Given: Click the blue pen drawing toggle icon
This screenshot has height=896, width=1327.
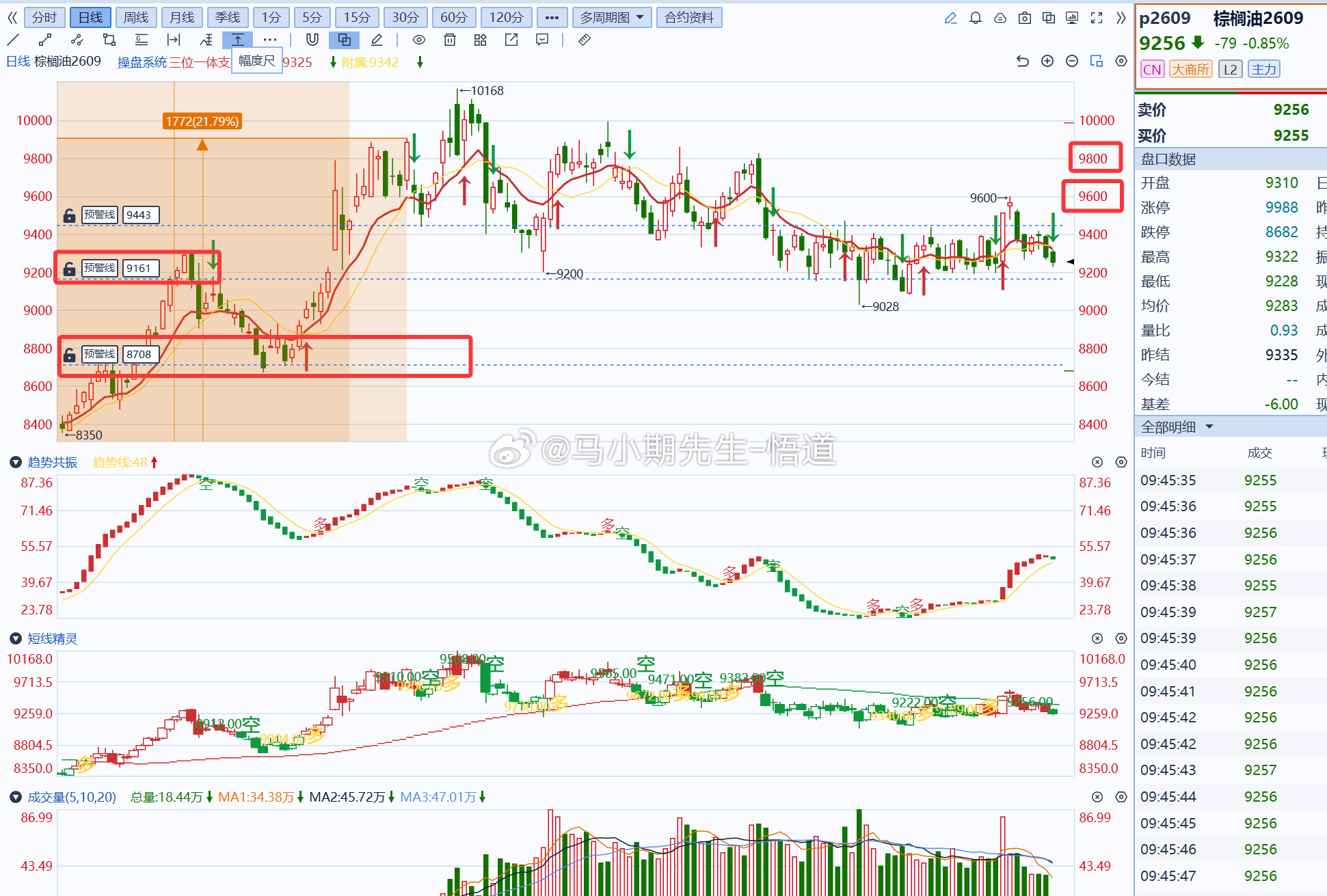Looking at the screenshot, I should click(951, 18).
